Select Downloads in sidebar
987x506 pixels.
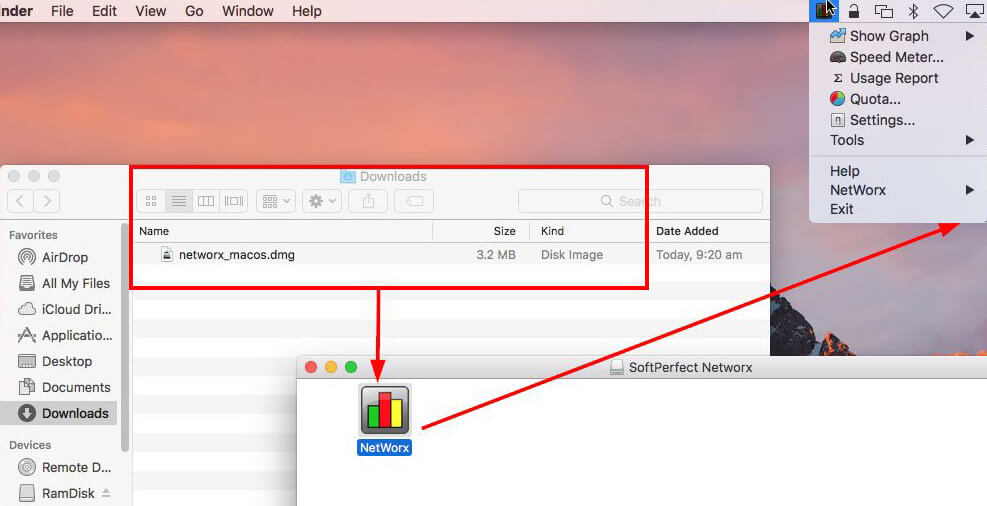(60, 413)
